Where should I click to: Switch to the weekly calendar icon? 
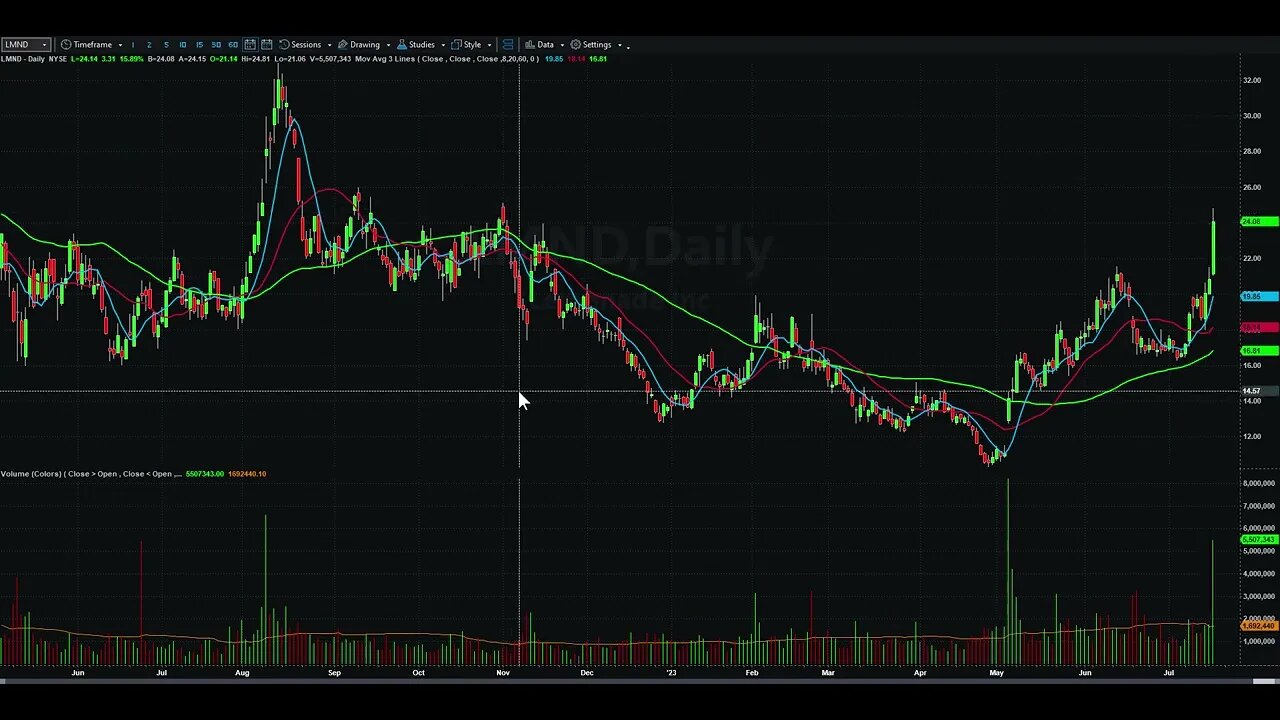tap(267, 45)
